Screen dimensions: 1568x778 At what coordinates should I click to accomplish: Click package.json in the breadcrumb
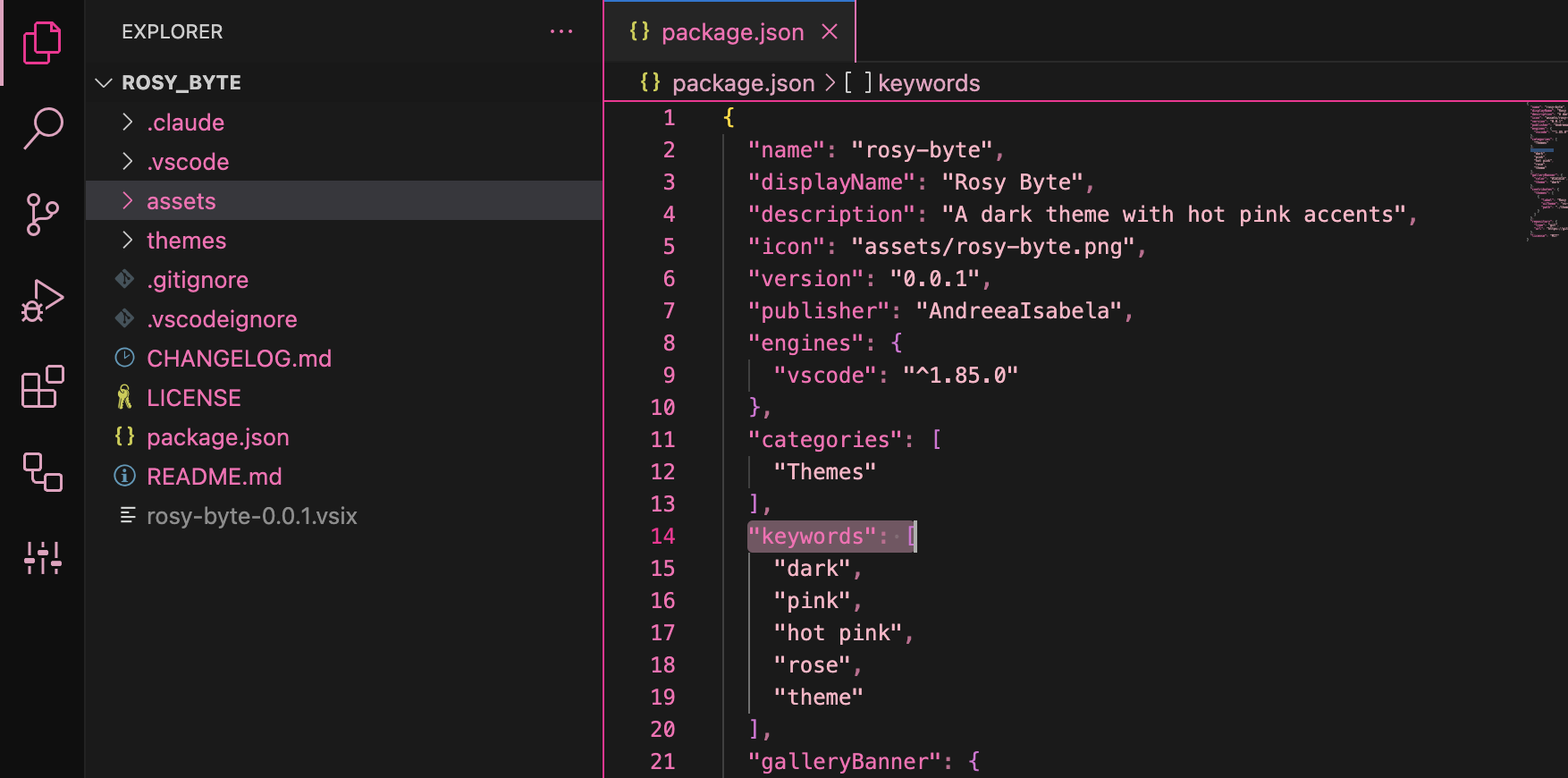pos(743,83)
